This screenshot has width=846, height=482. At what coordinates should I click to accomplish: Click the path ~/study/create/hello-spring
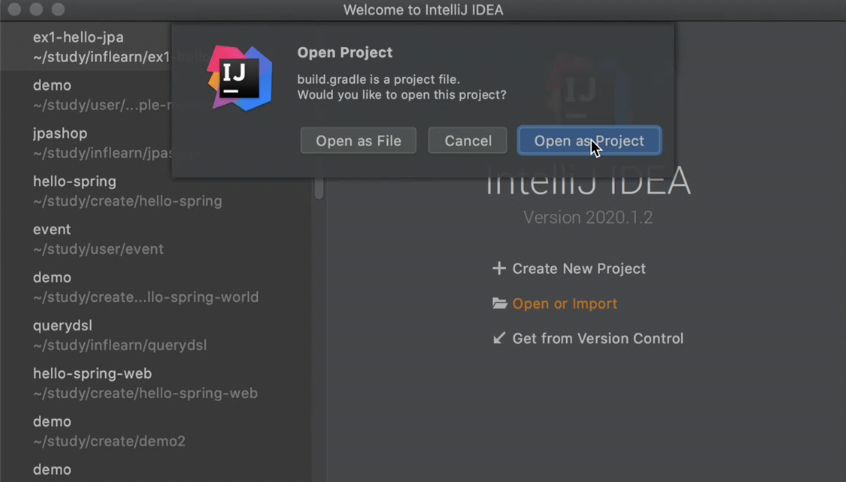click(127, 201)
